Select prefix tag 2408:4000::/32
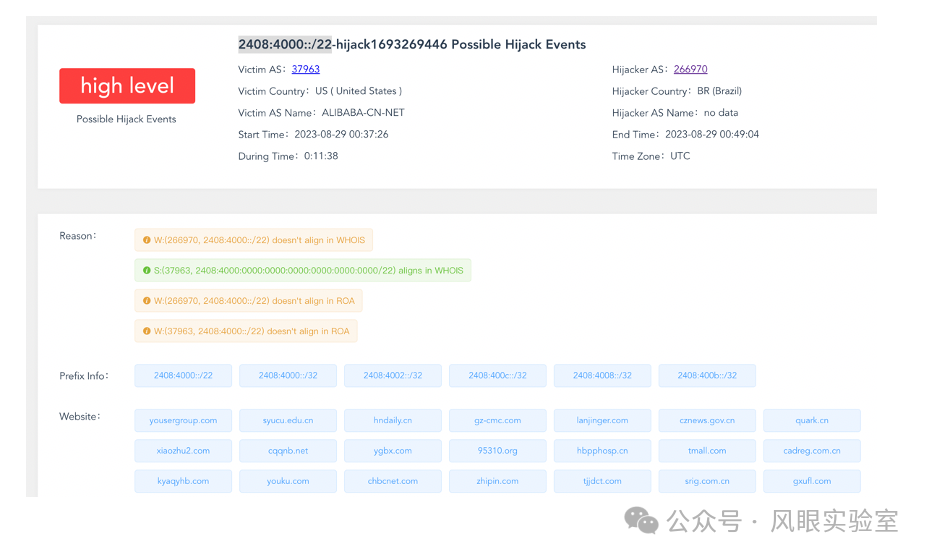 (x=288, y=376)
